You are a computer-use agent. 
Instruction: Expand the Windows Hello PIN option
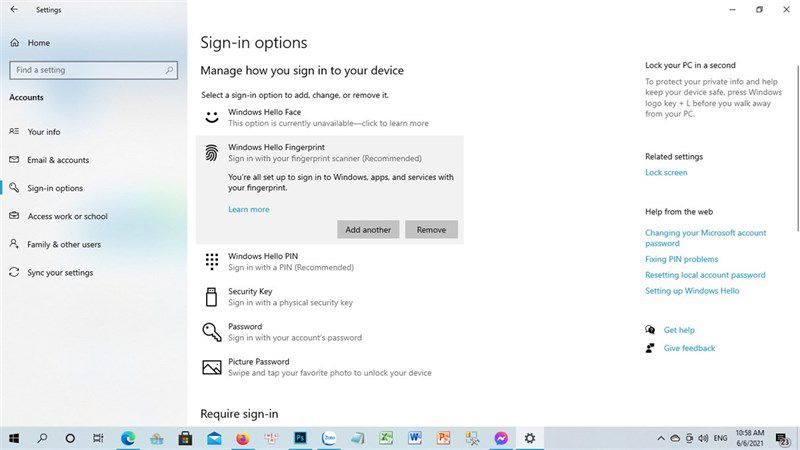coord(330,261)
